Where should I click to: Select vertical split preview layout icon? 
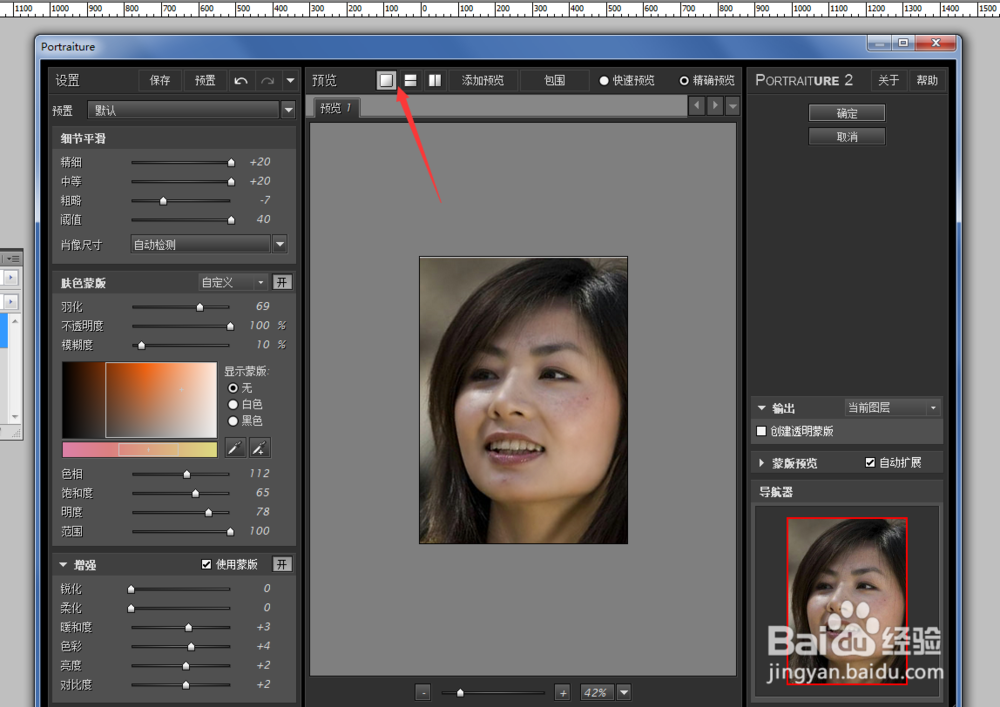click(434, 80)
